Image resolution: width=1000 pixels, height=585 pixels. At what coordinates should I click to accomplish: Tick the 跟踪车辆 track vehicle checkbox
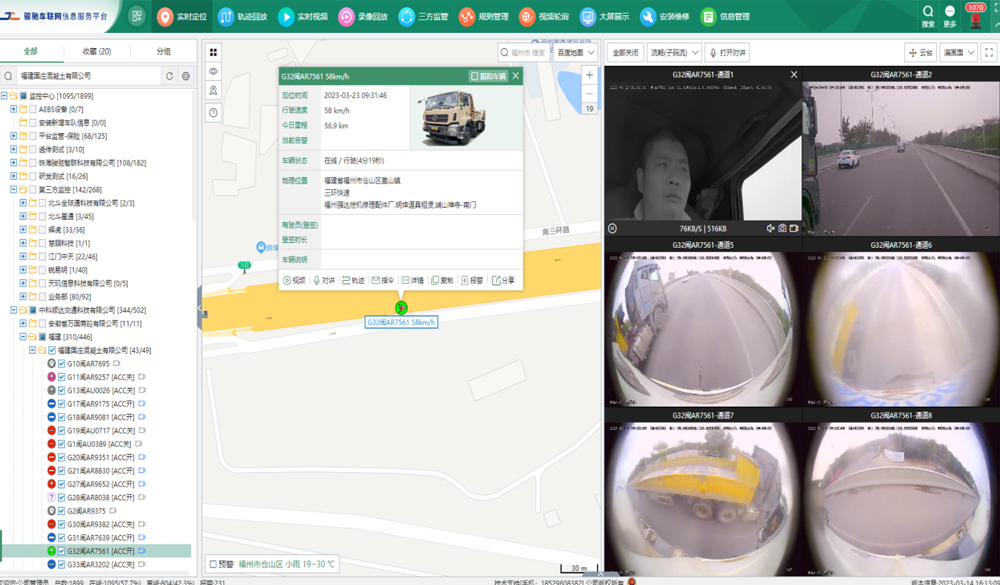coord(475,76)
